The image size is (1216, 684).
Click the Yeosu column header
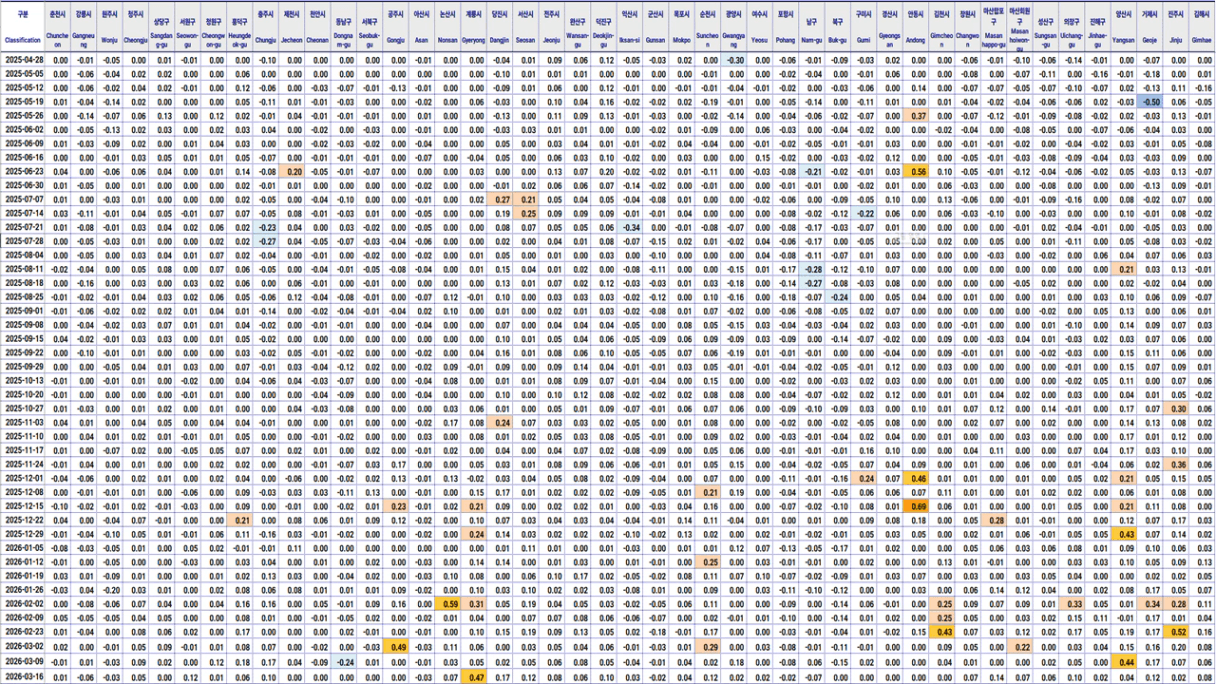click(x=760, y=28)
